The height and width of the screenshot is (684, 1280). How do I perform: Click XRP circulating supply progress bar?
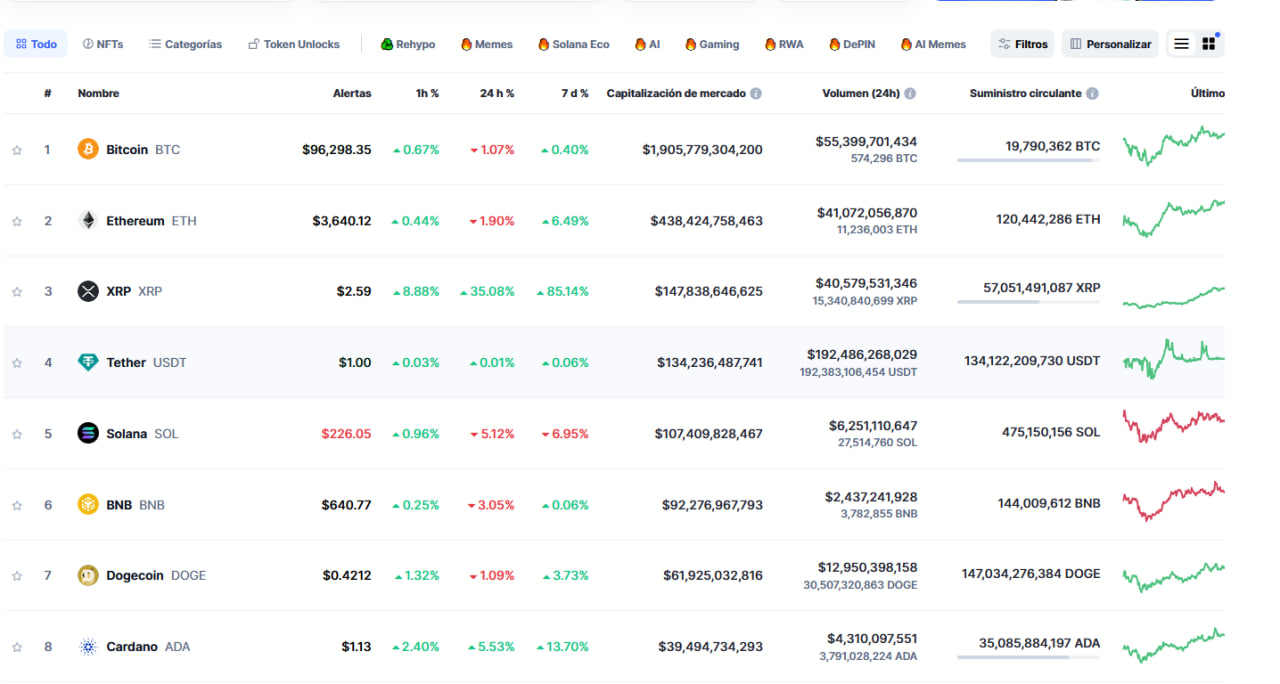coord(1028,301)
